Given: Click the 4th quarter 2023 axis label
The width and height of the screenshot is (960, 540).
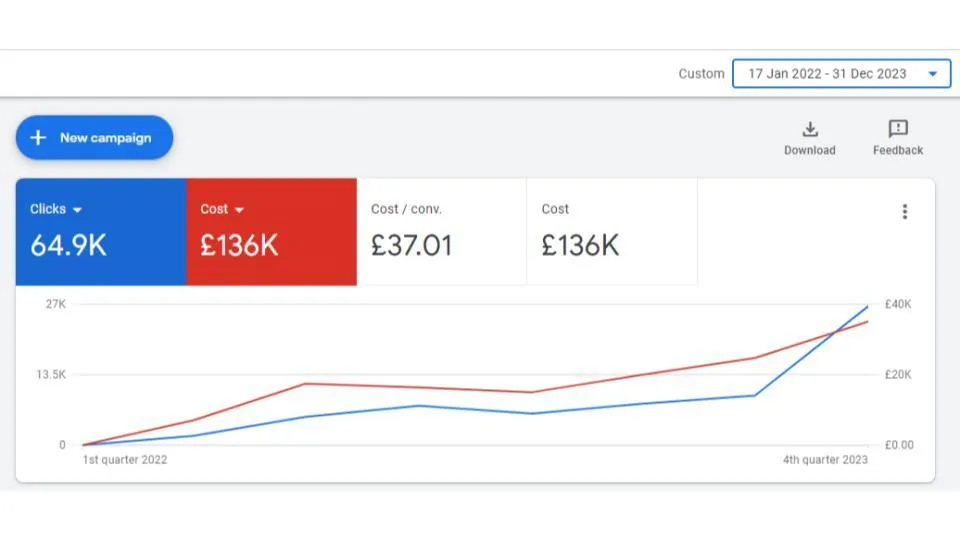Looking at the screenshot, I should pyautogui.click(x=825, y=460).
